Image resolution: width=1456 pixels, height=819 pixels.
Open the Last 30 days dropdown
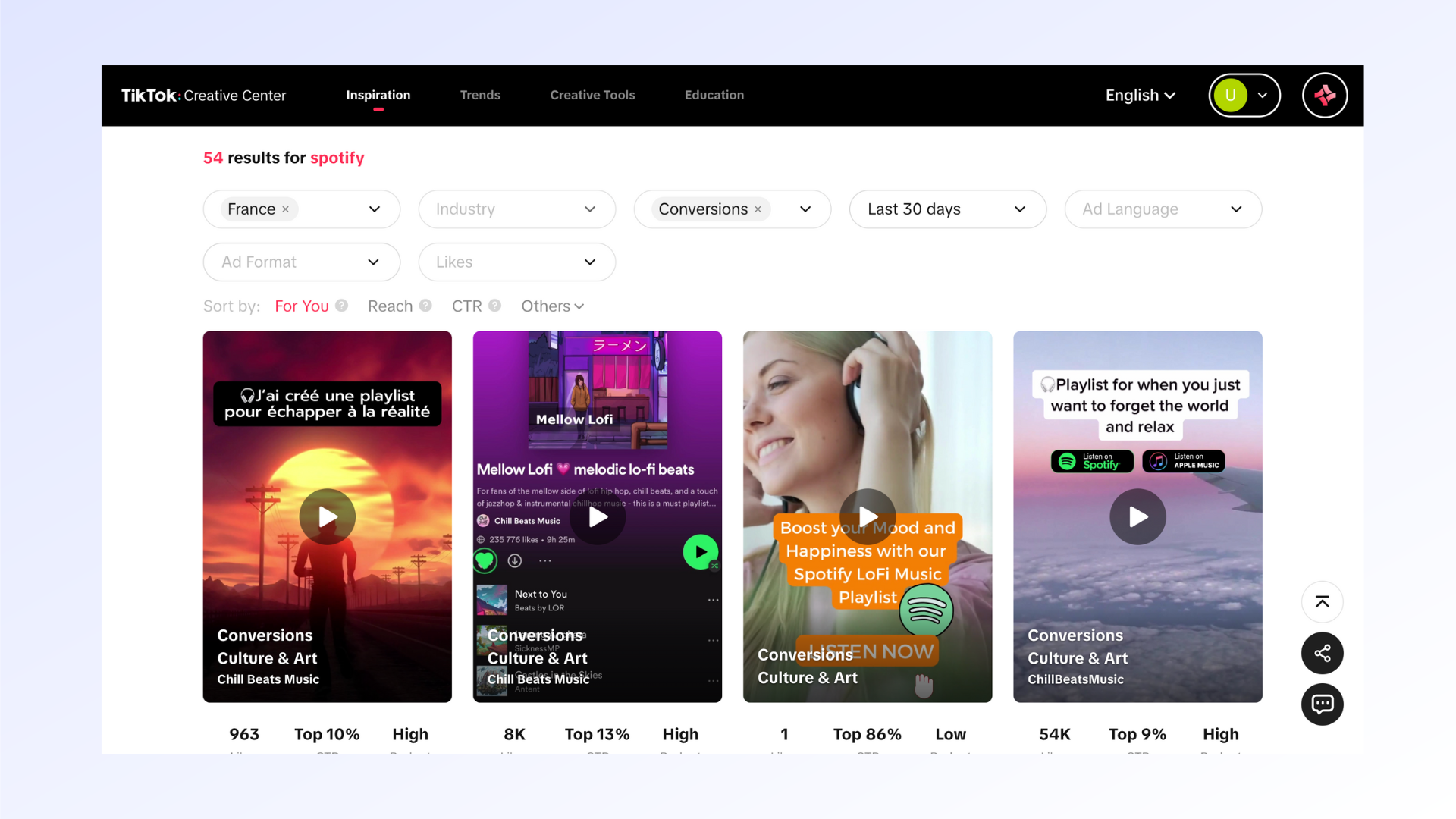947,209
